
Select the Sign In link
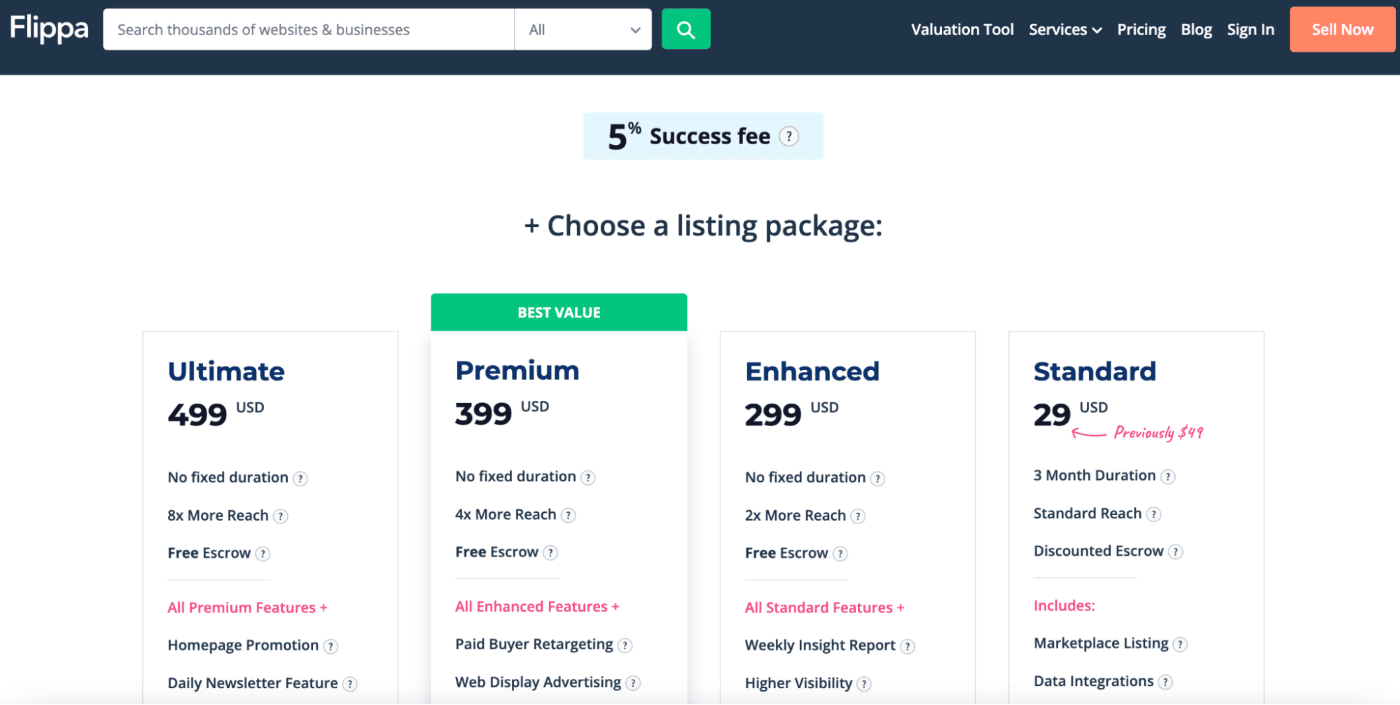click(x=1250, y=29)
